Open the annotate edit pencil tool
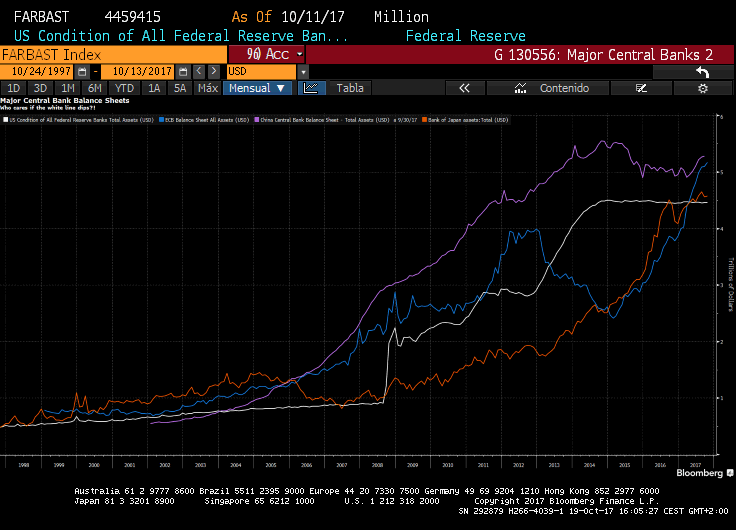 [x=641, y=88]
